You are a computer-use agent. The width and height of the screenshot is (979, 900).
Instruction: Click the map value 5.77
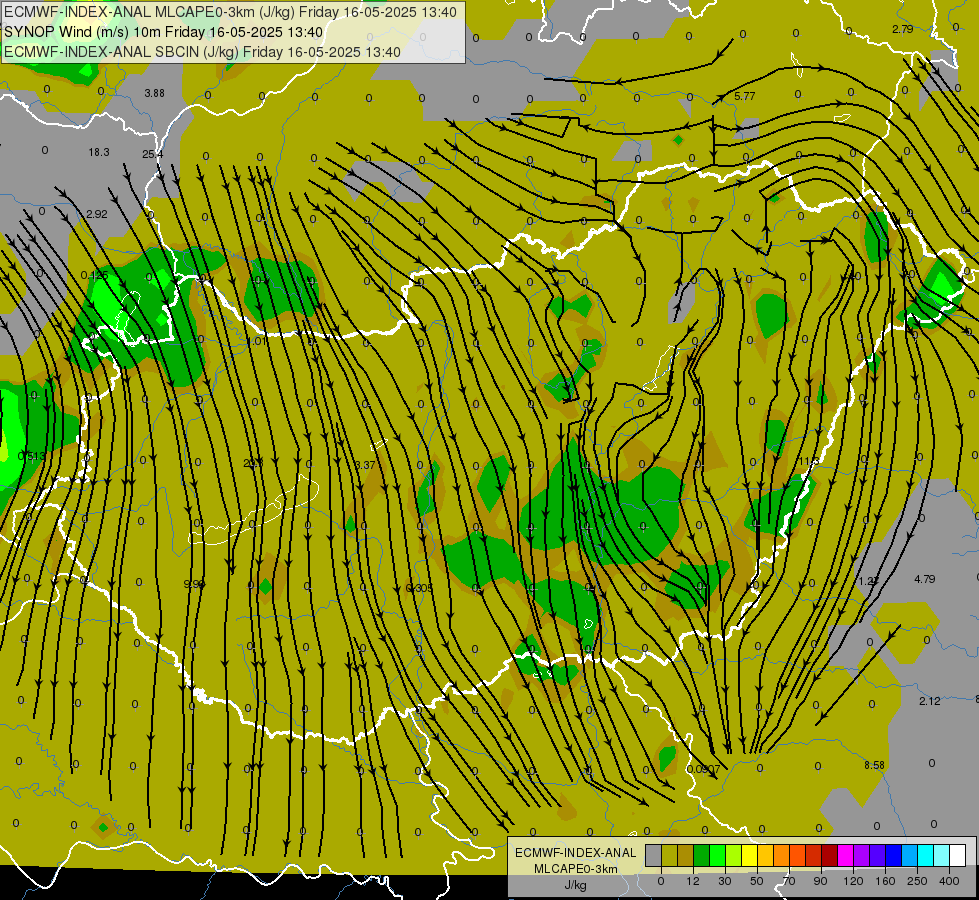coord(745,96)
